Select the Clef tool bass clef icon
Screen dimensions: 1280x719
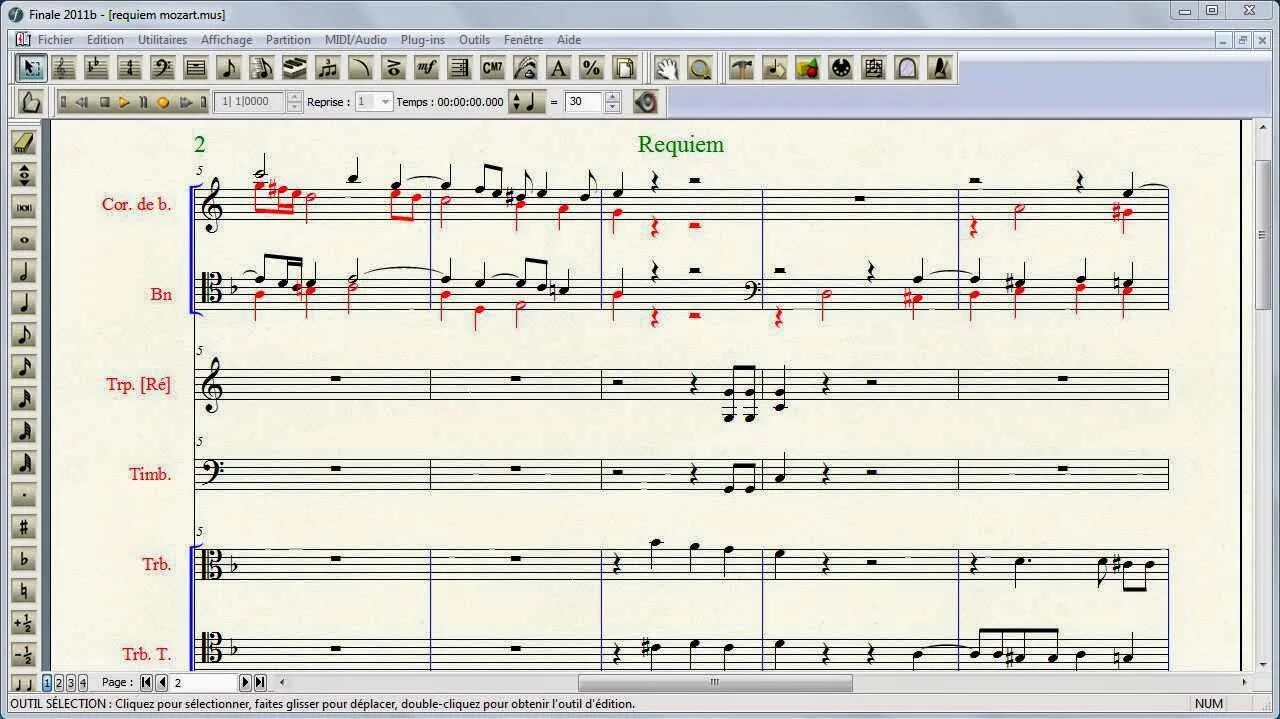point(163,68)
